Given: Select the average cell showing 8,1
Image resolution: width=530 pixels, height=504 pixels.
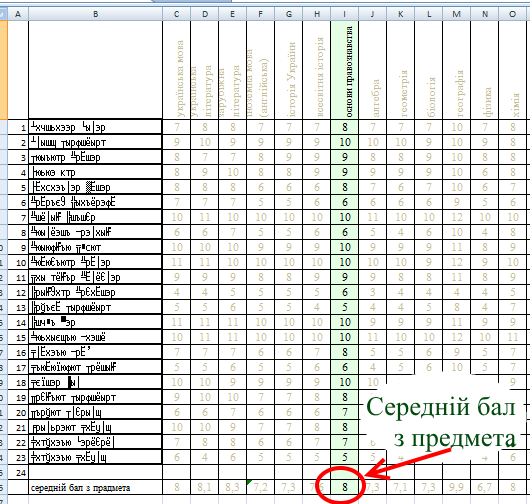Looking at the screenshot, I should coord(205,487).
